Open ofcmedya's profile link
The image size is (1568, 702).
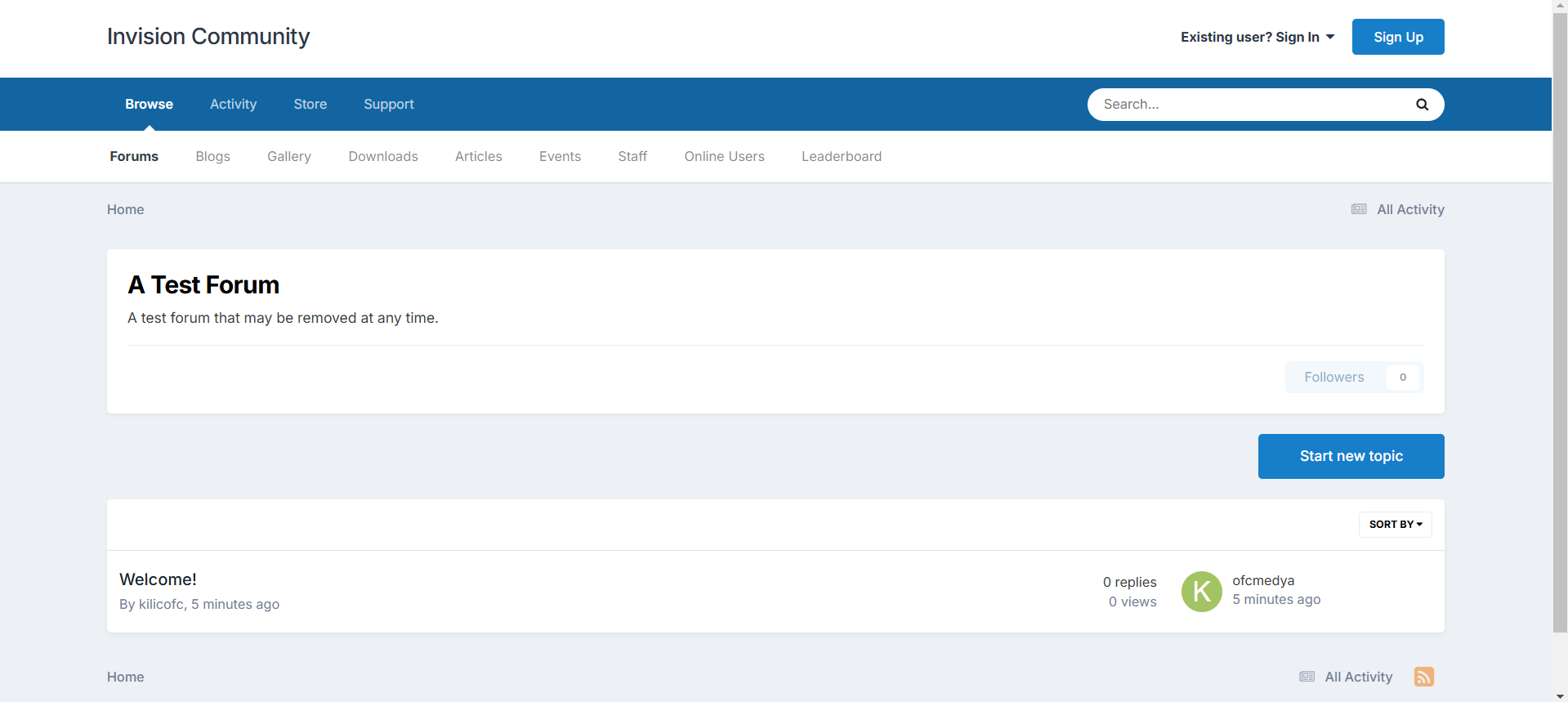click(x=1263, y=580)
